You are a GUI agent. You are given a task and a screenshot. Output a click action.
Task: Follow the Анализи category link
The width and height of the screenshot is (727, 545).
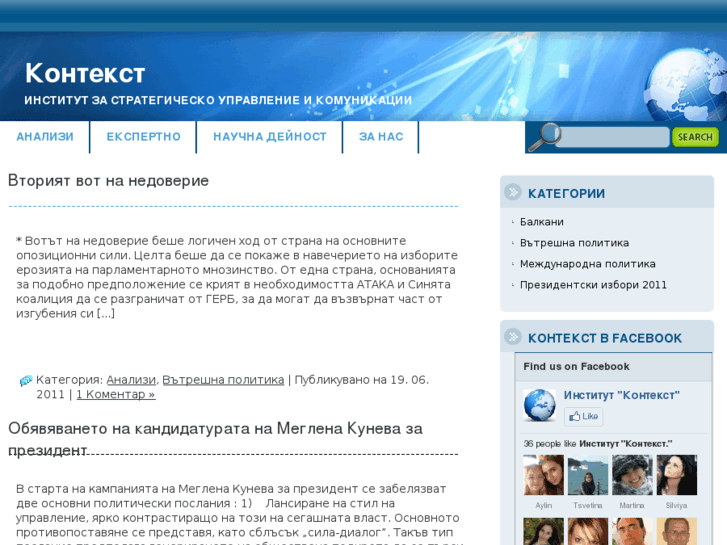pyautogui.click(x=131, y=380)
